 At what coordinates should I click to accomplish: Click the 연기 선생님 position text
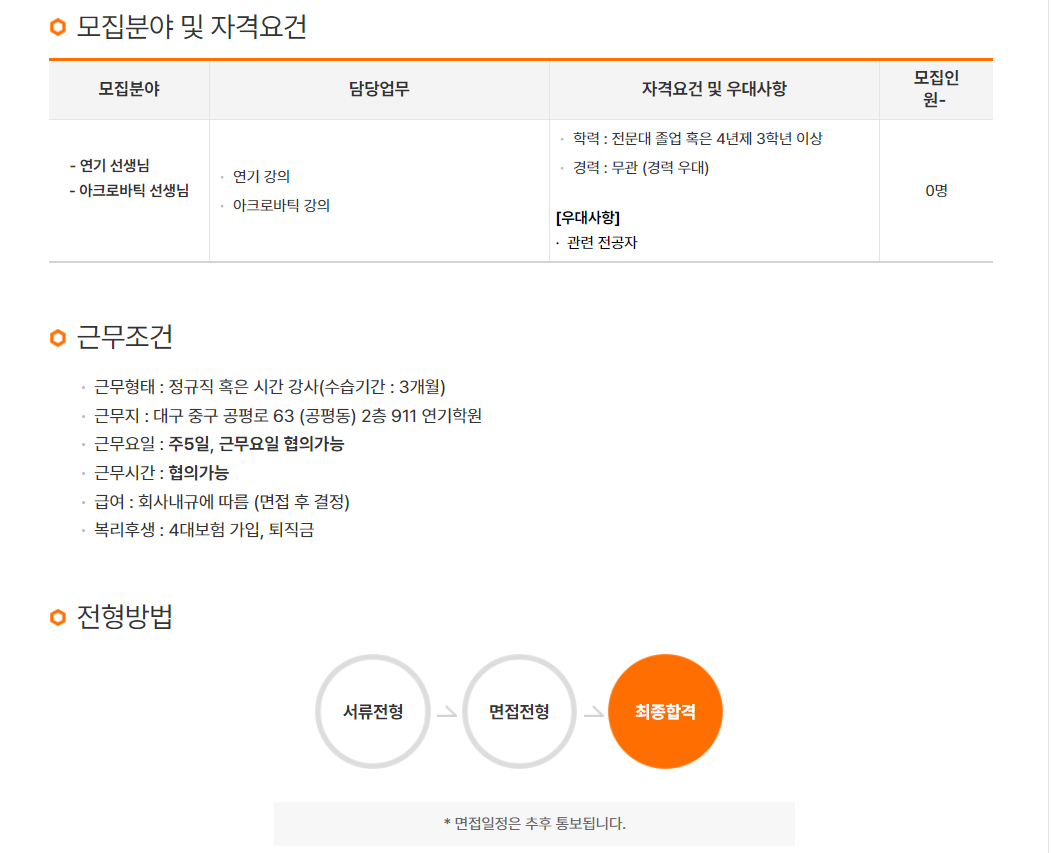pyautogui.click(x=110, y=166)
